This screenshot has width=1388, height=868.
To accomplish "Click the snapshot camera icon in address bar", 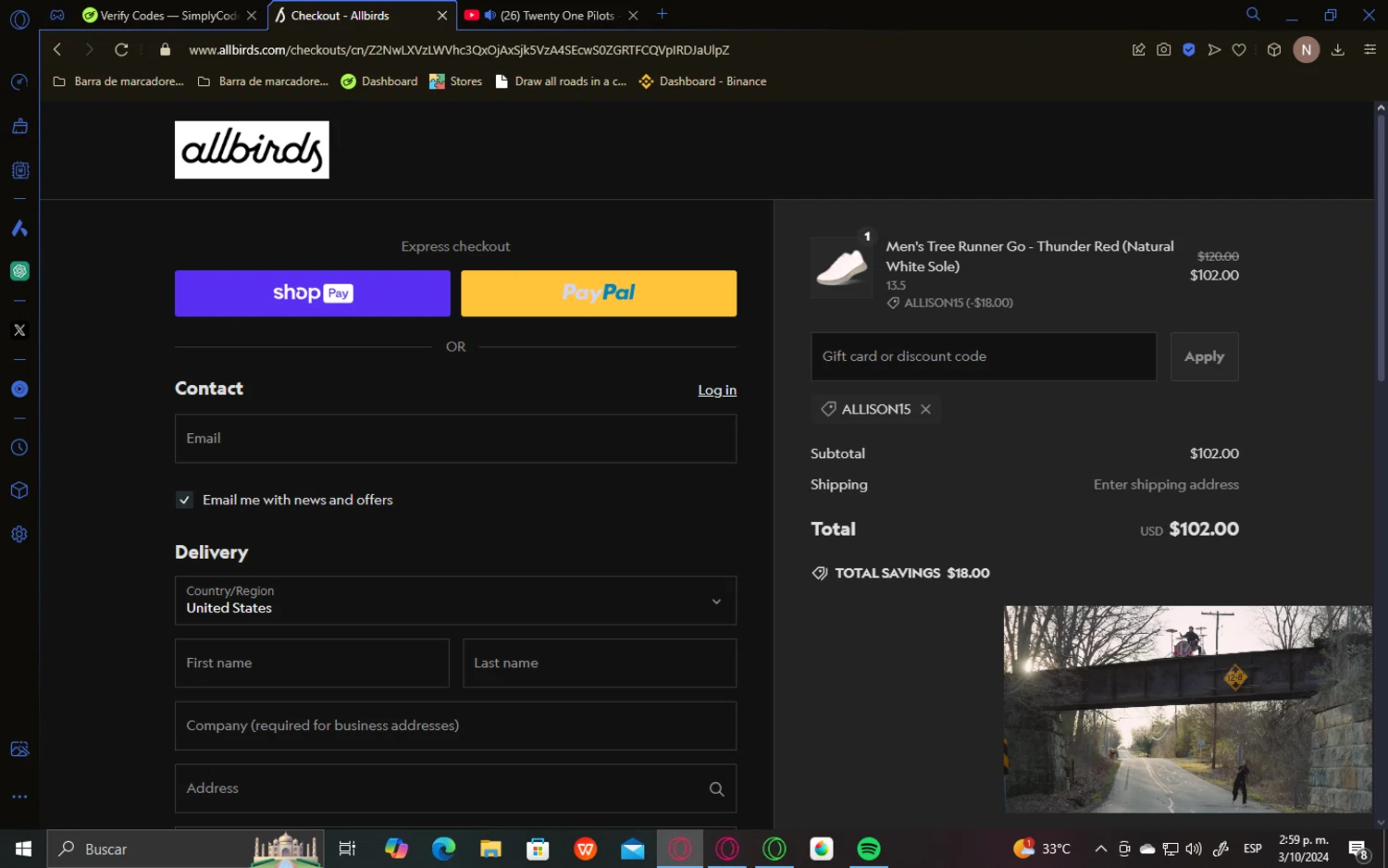I will point(1164,50).
